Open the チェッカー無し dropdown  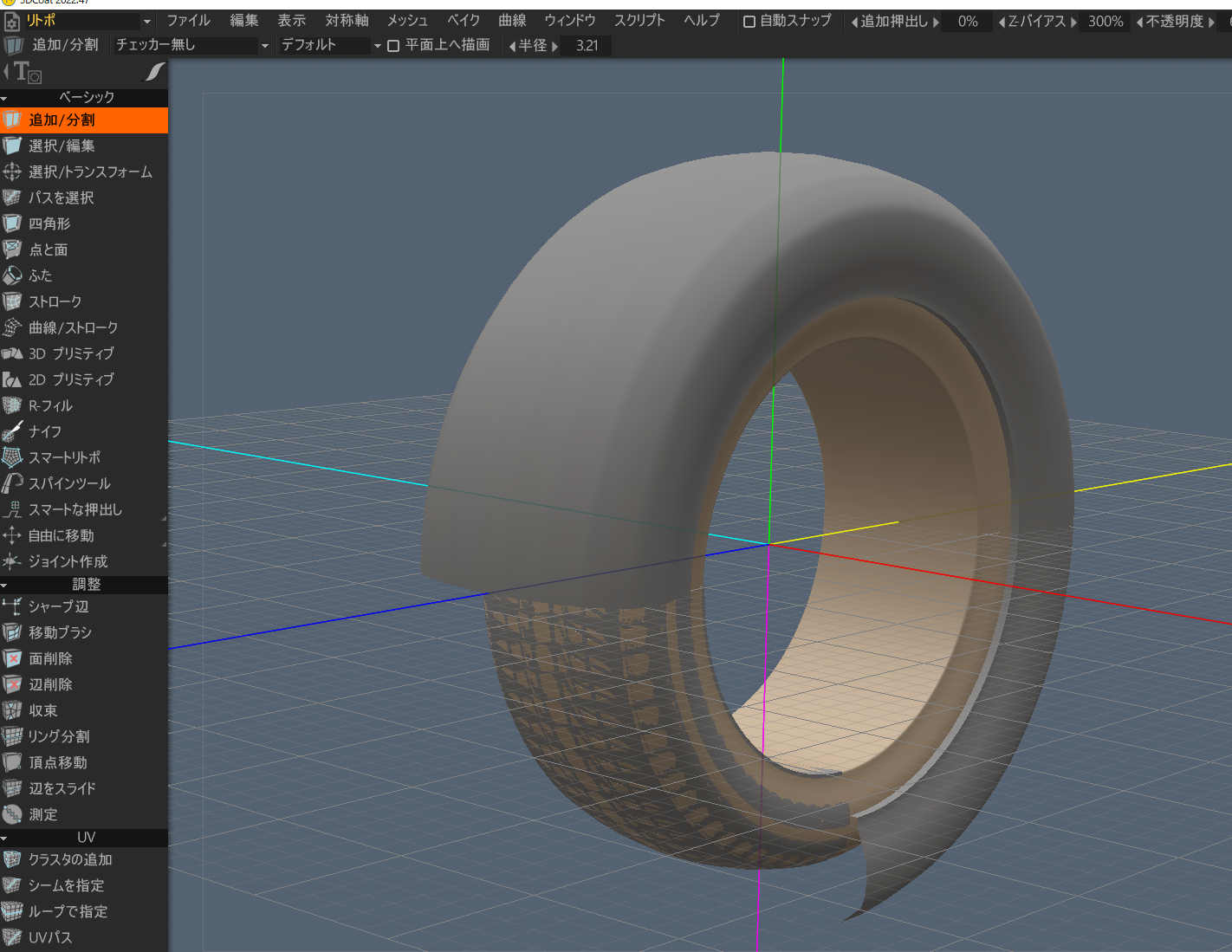[192, 45]
